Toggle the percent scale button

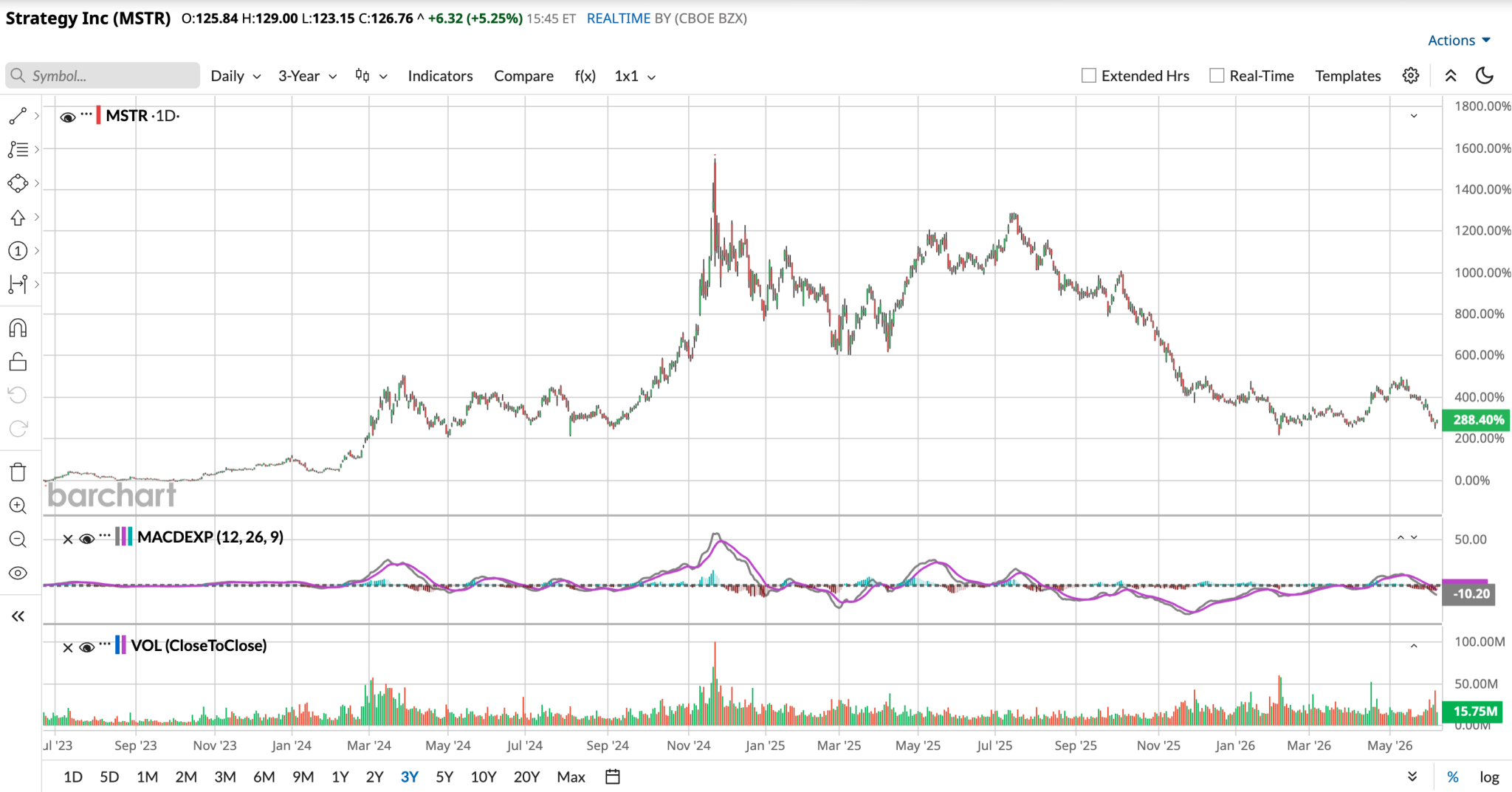coord(1452,776)
